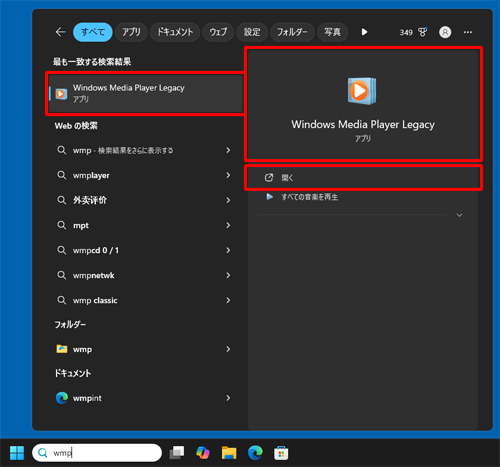Screen dimensions: 500x467
Task: Select the すべて filter tab
Action: [x=93, y=32]
